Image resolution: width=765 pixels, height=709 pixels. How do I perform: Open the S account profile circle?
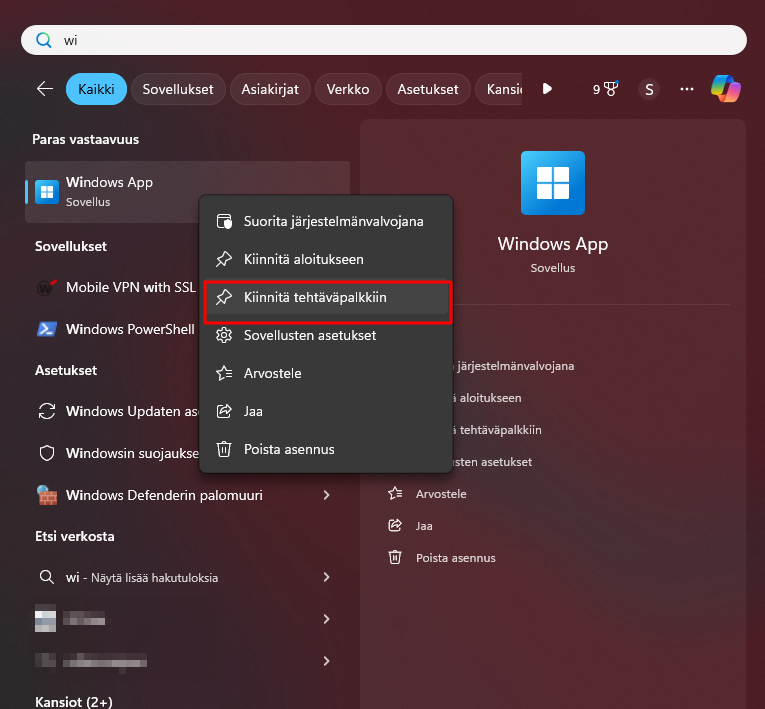click(649, 89)
